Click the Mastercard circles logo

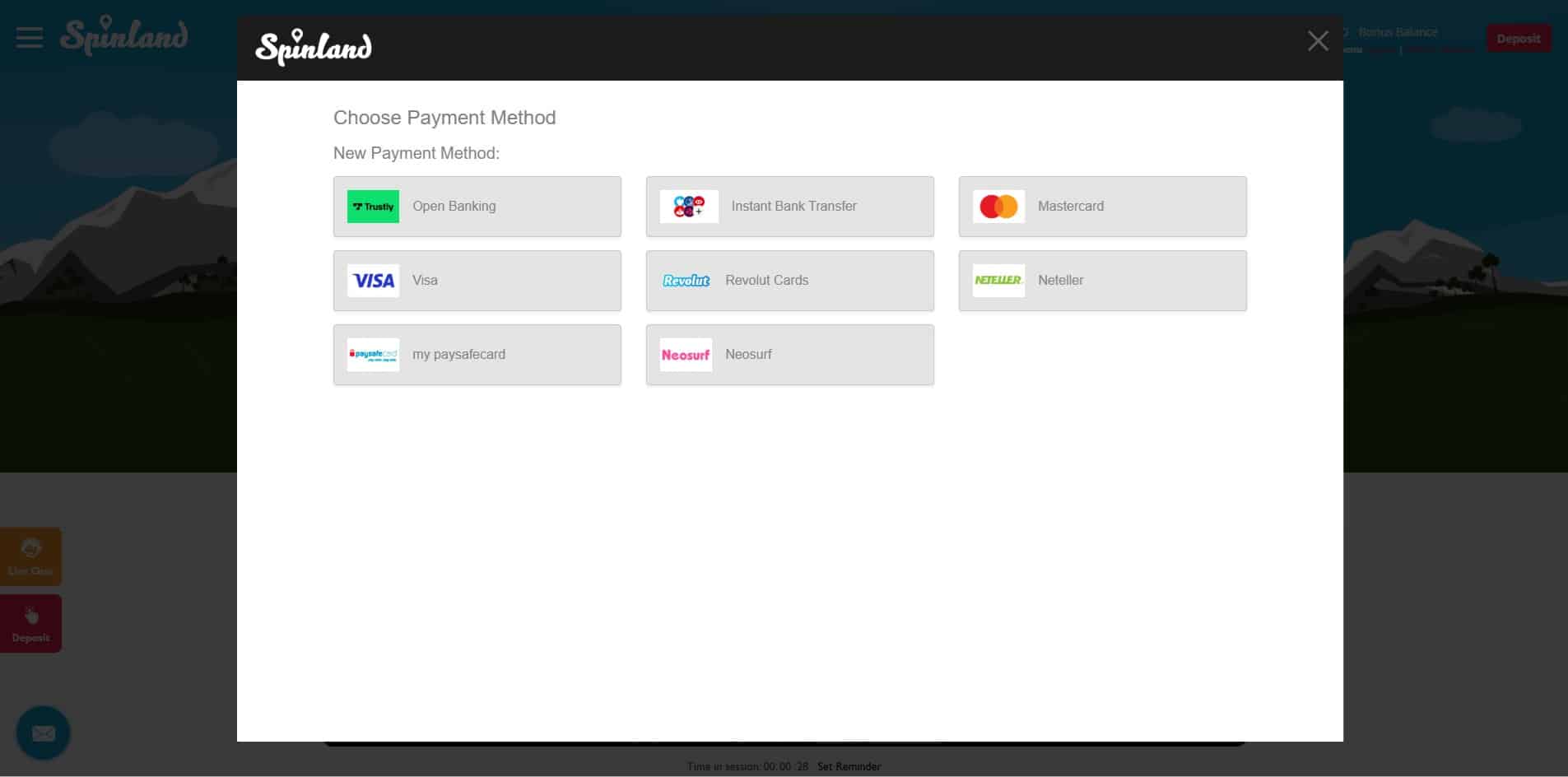click(998, 207)
